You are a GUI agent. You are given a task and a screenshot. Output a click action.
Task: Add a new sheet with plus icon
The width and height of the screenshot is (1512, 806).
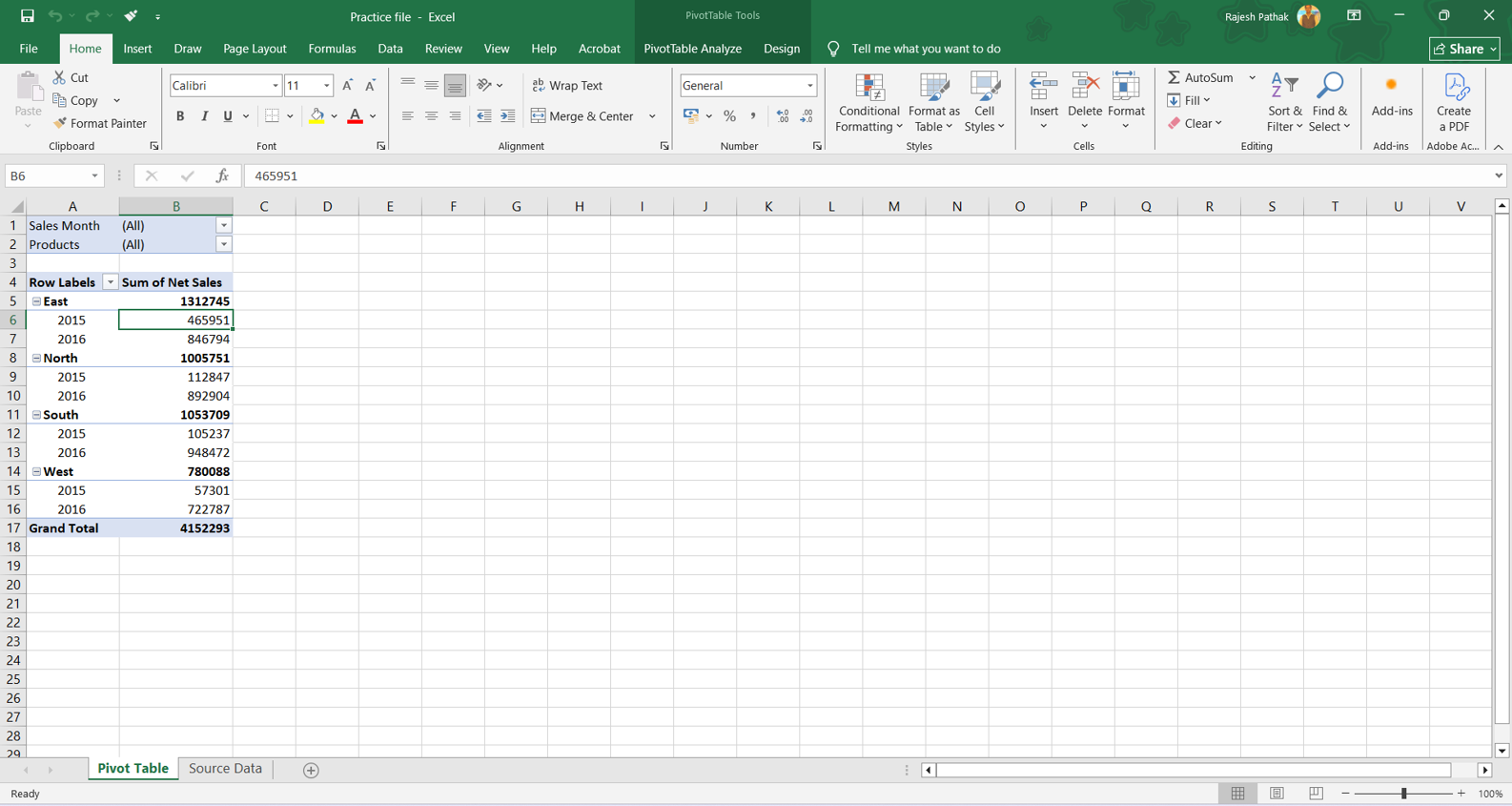pyautogui.click(x=311, y=770)
